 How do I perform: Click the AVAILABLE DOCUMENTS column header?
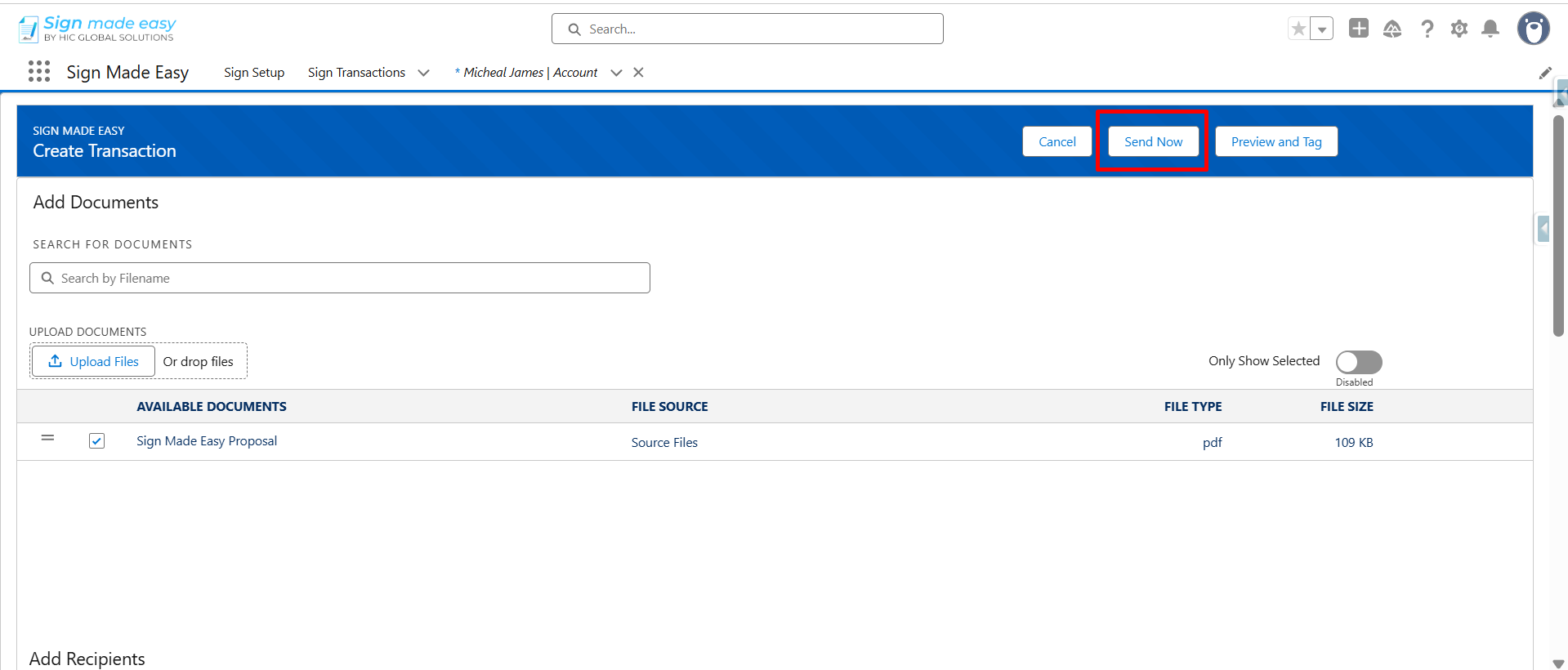(x=212, y=406)
